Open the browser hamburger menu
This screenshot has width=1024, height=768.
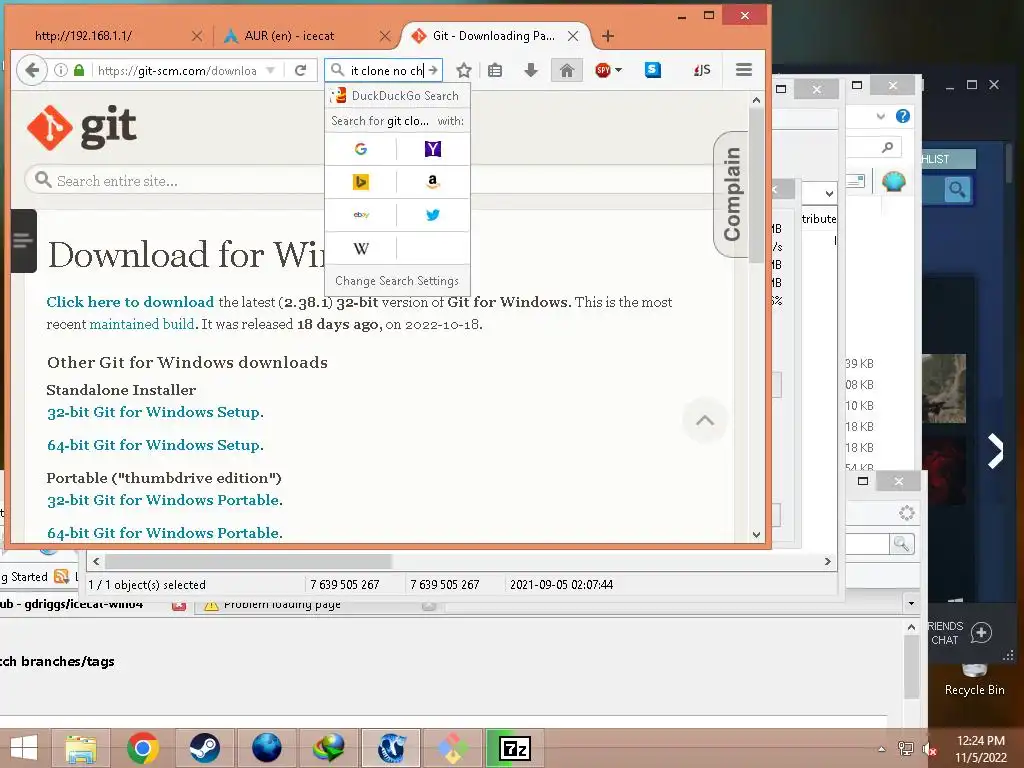pos(744,70)
